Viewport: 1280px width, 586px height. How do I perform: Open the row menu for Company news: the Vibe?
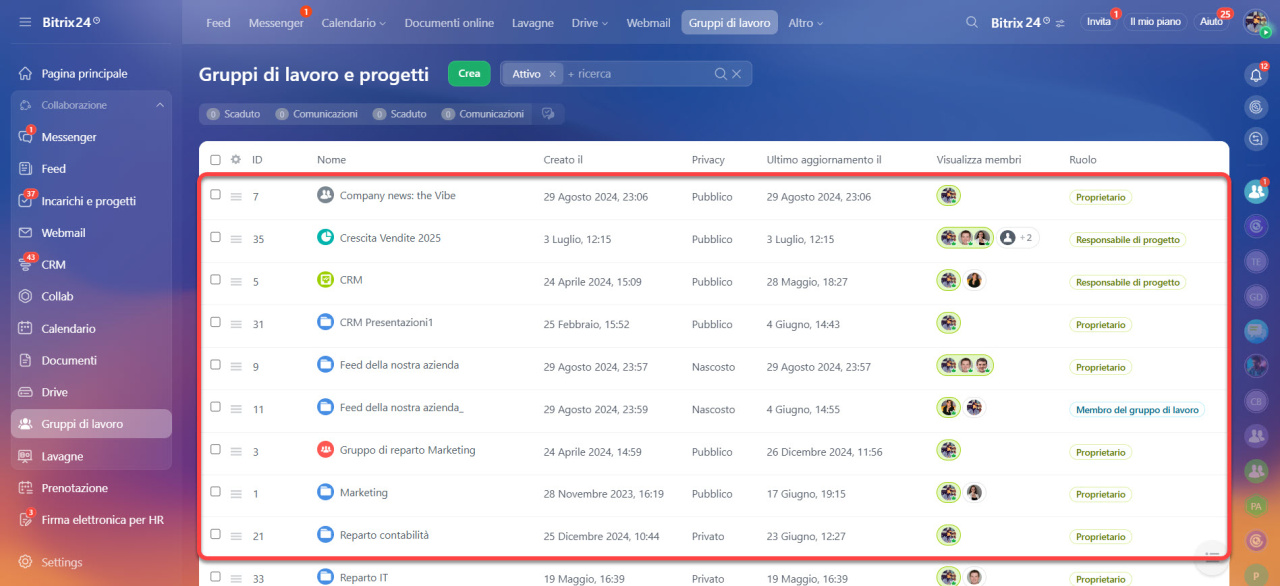pyautogui.click(x=236, y=197)
